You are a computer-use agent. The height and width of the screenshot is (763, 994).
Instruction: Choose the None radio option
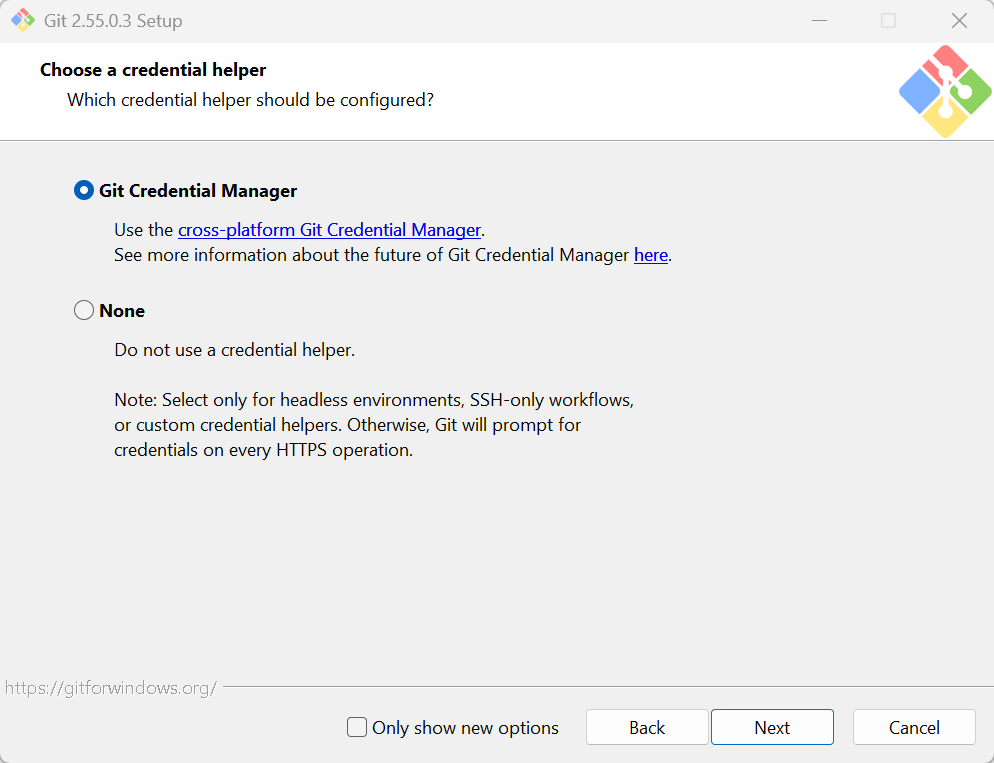point(84,311)
